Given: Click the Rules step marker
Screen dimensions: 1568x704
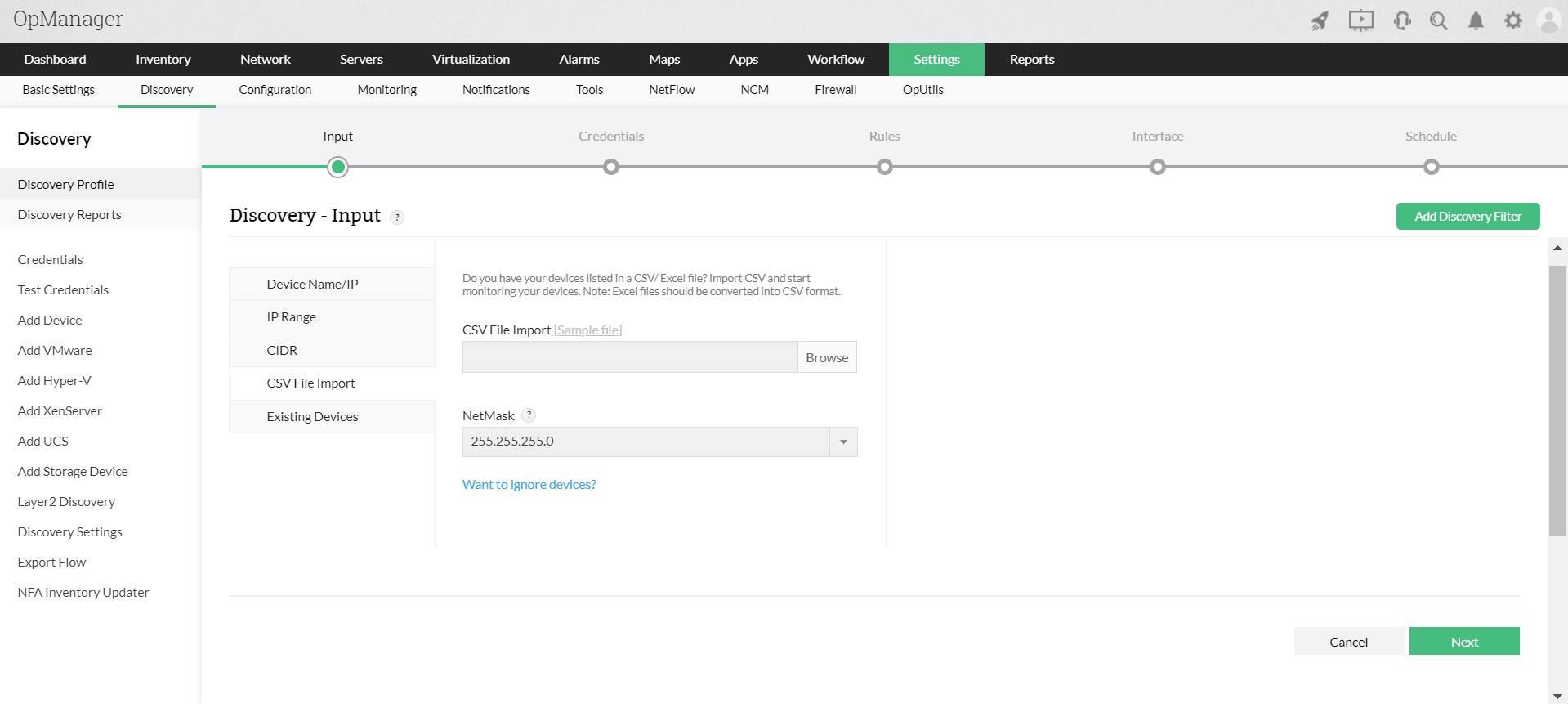Looking at the screenshot, I should [x=885, y=168].
